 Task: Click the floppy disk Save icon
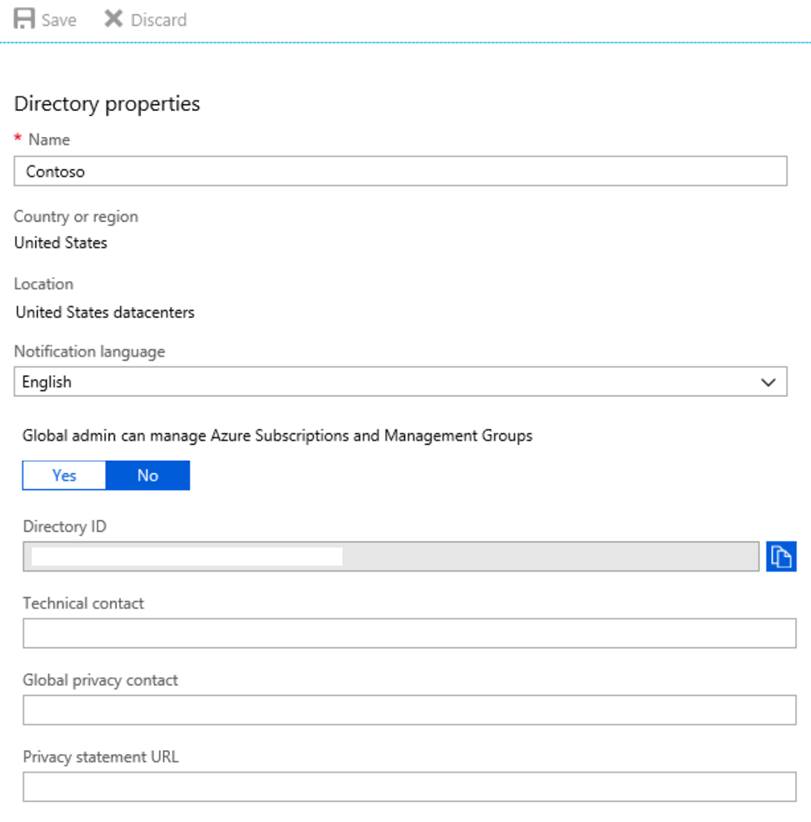(x=24, y=19)
